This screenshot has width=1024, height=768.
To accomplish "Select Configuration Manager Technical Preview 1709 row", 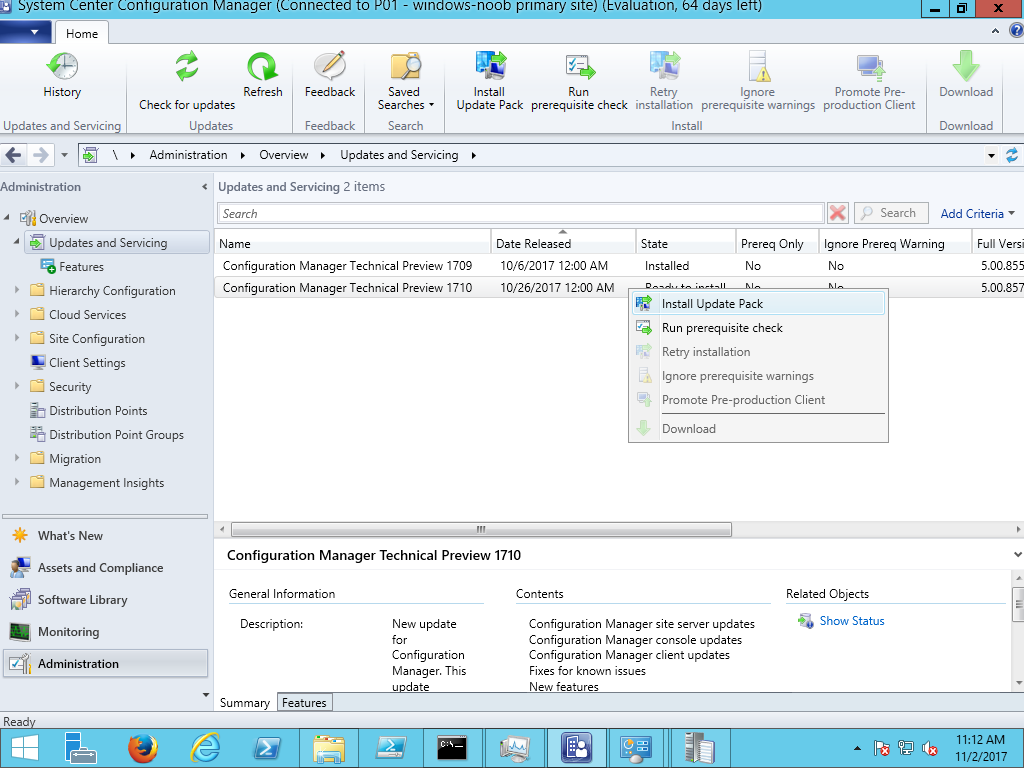I will click(618, 266).
